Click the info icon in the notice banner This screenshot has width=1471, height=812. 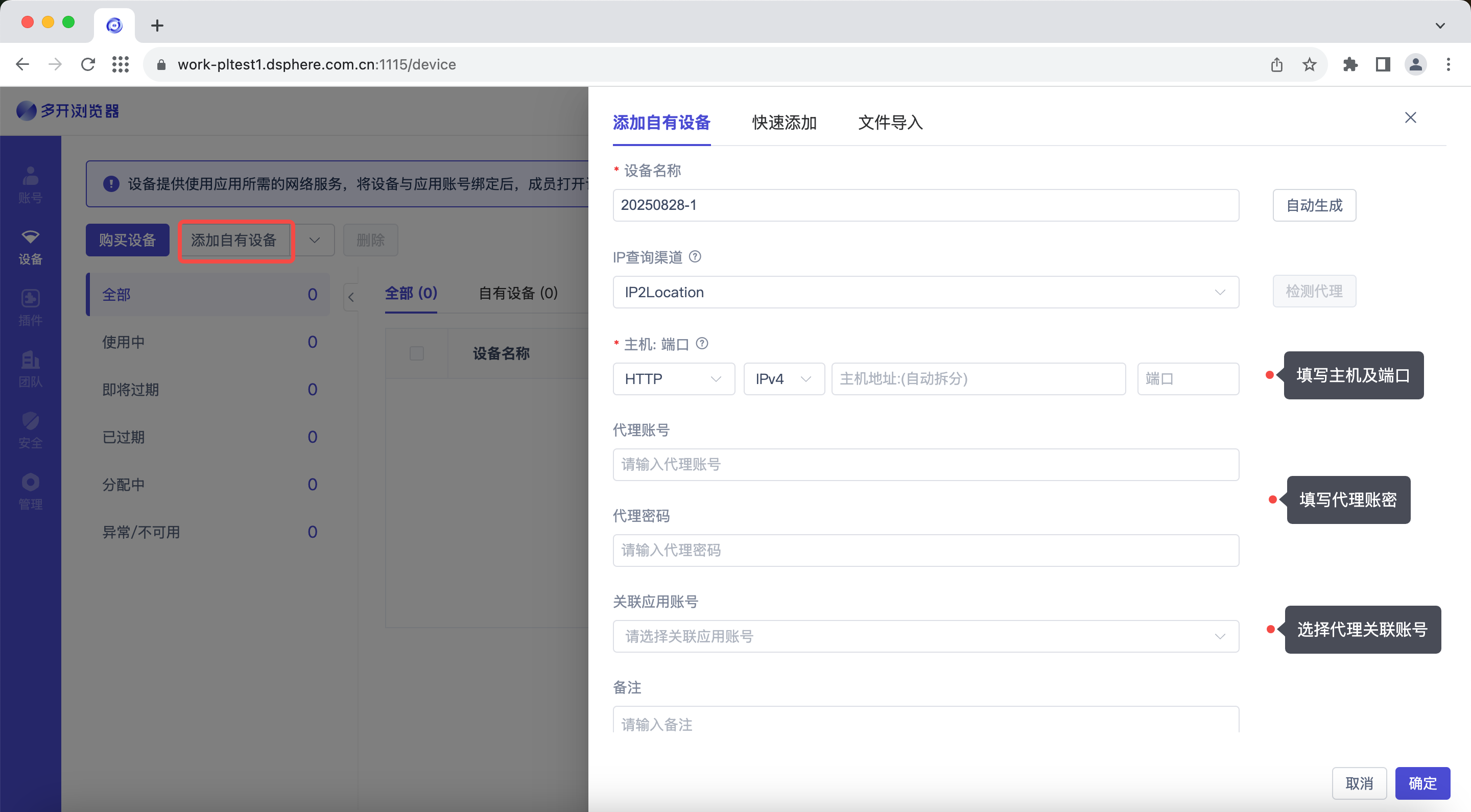click(x=111, y=184)
